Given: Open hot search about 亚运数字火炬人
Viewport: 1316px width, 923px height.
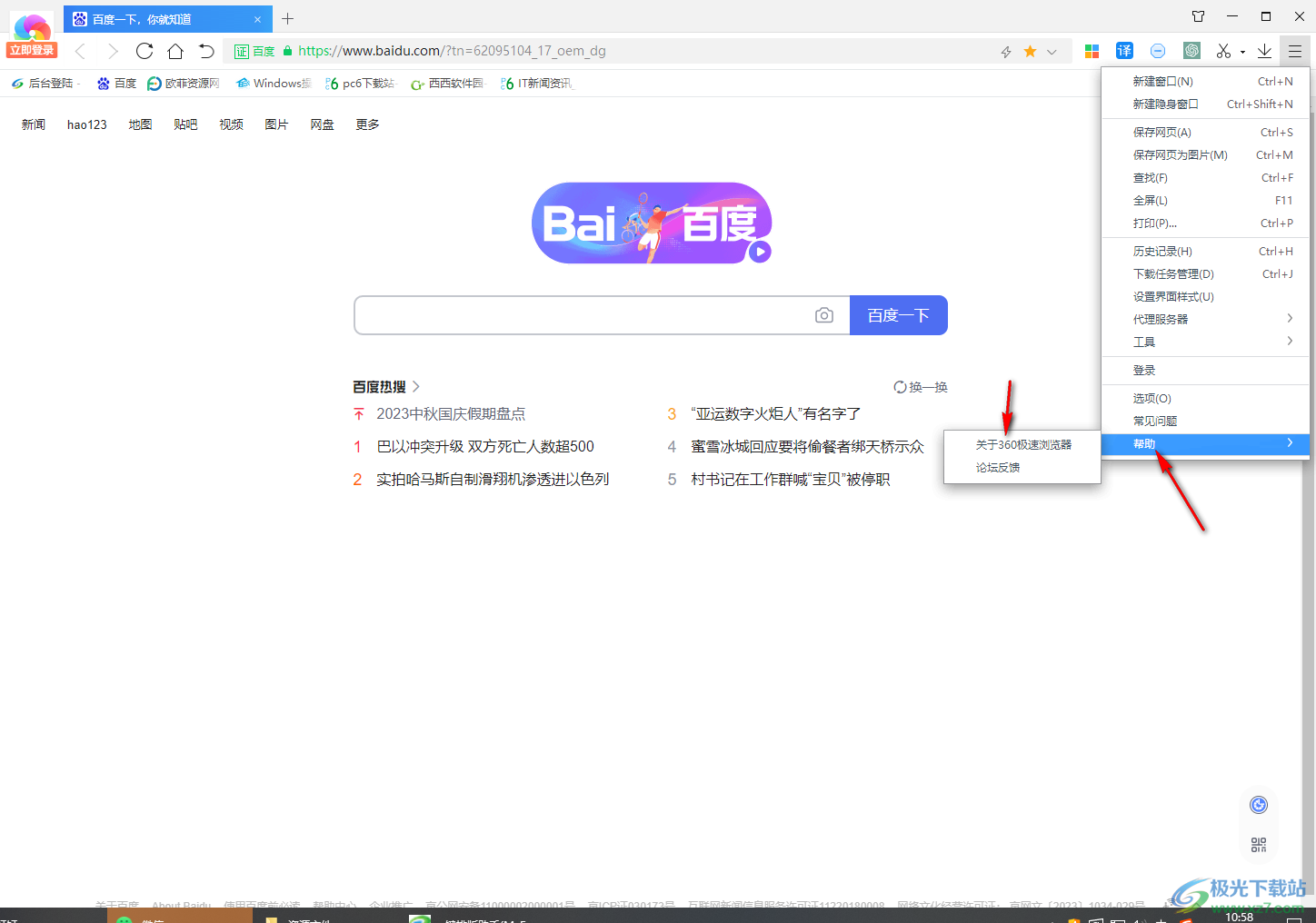Looking at the screenshot, I should (775, 413).
